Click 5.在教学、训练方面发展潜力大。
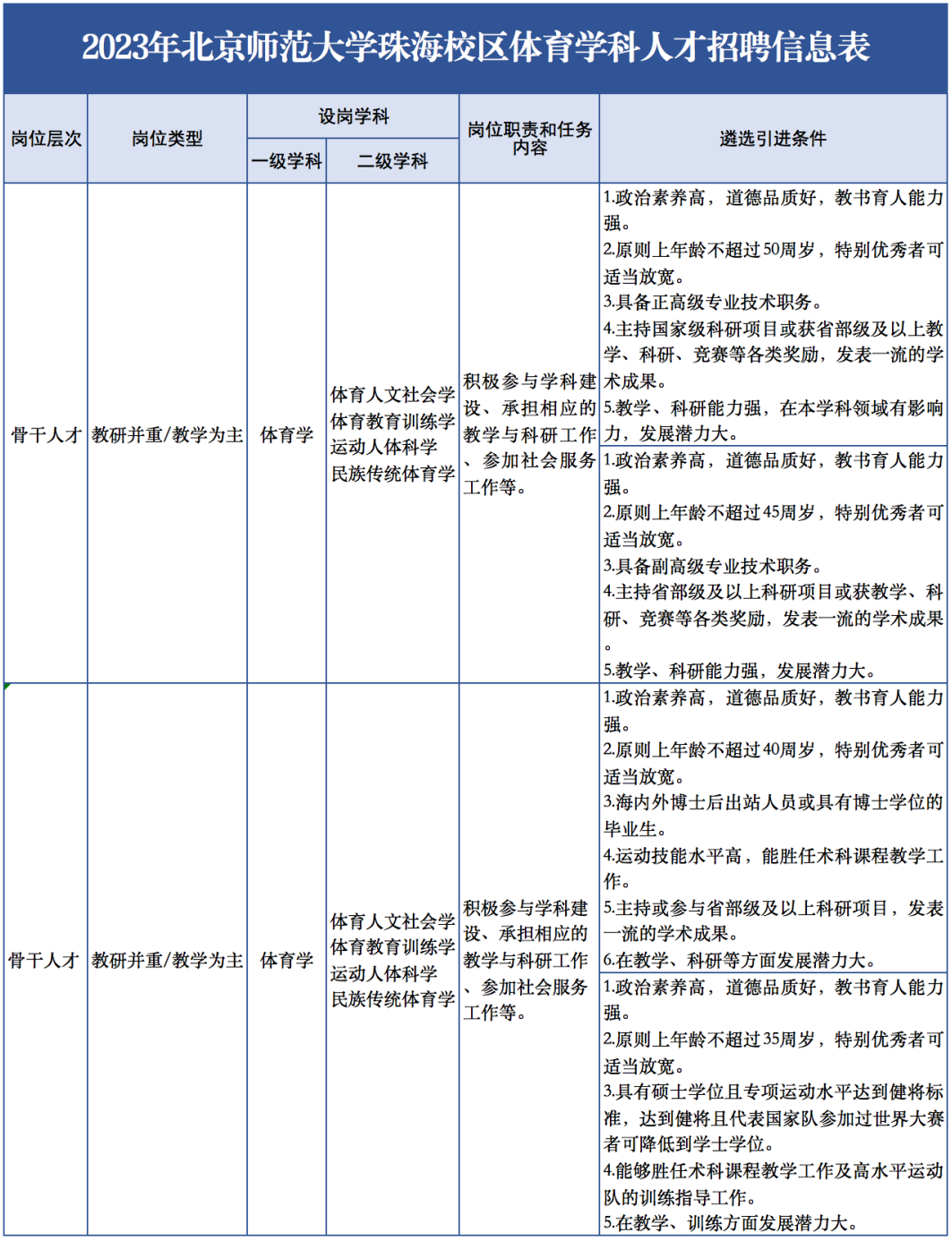The width and height of the screenshot is (952, 1241). (731, 1223)
